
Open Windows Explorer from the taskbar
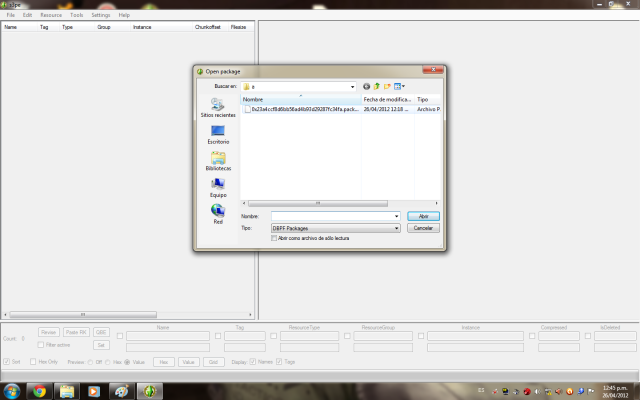[x=67, y=391]
